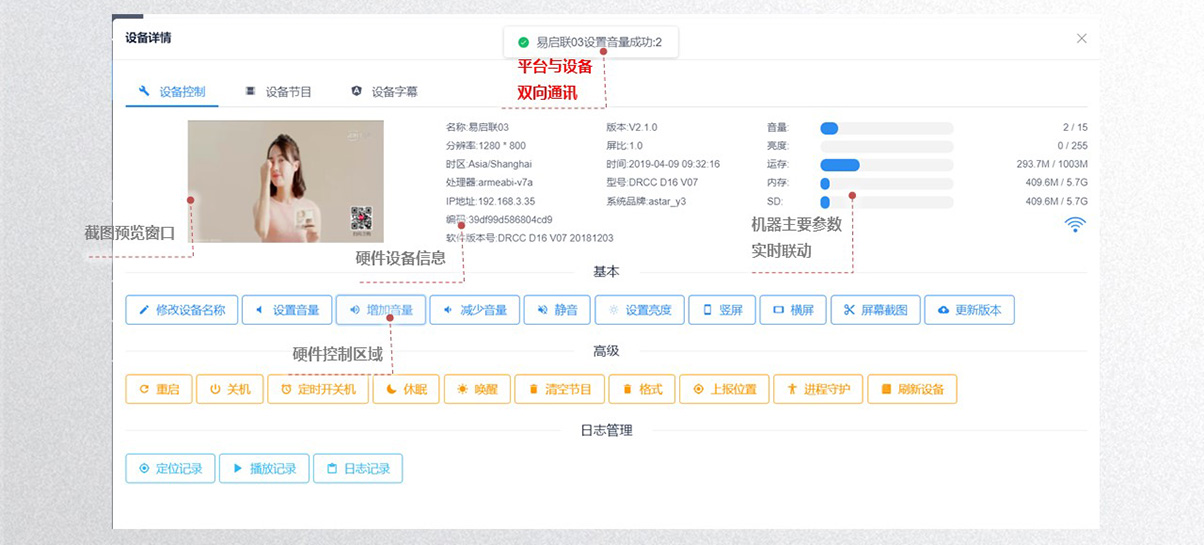Open the 播放记录 playback log
This screenshot has height=545, width=1204.
coord(264,468)
